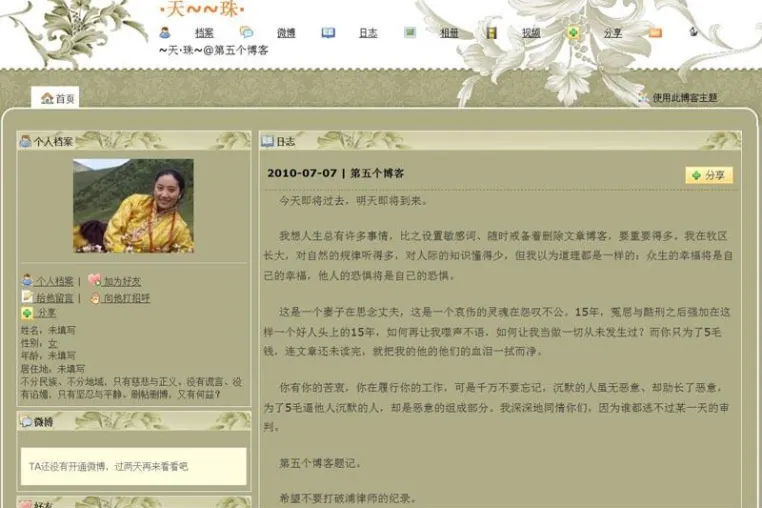The width and height of the screenshot is (762, 508).
Task: Click the icon beside 使用此博客主题
Action: (644, 98)
